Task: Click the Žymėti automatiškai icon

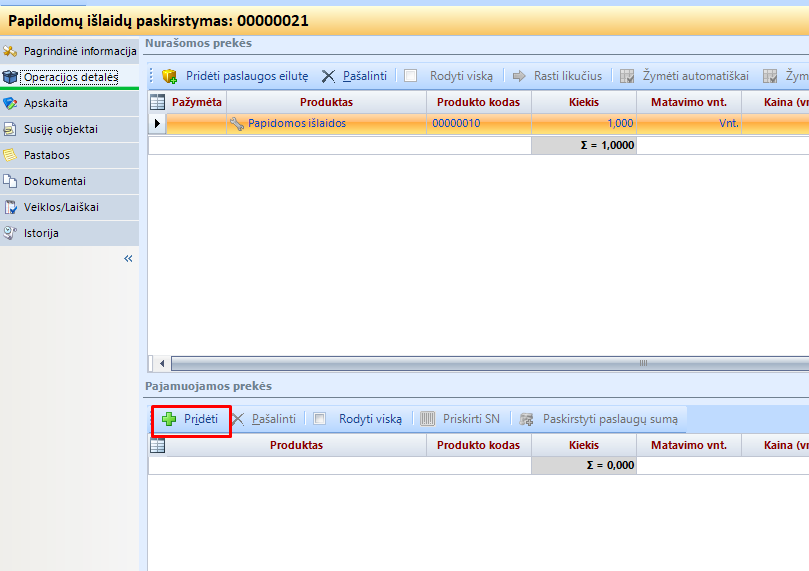Action: pyautogui.click(x=627, y=76)
